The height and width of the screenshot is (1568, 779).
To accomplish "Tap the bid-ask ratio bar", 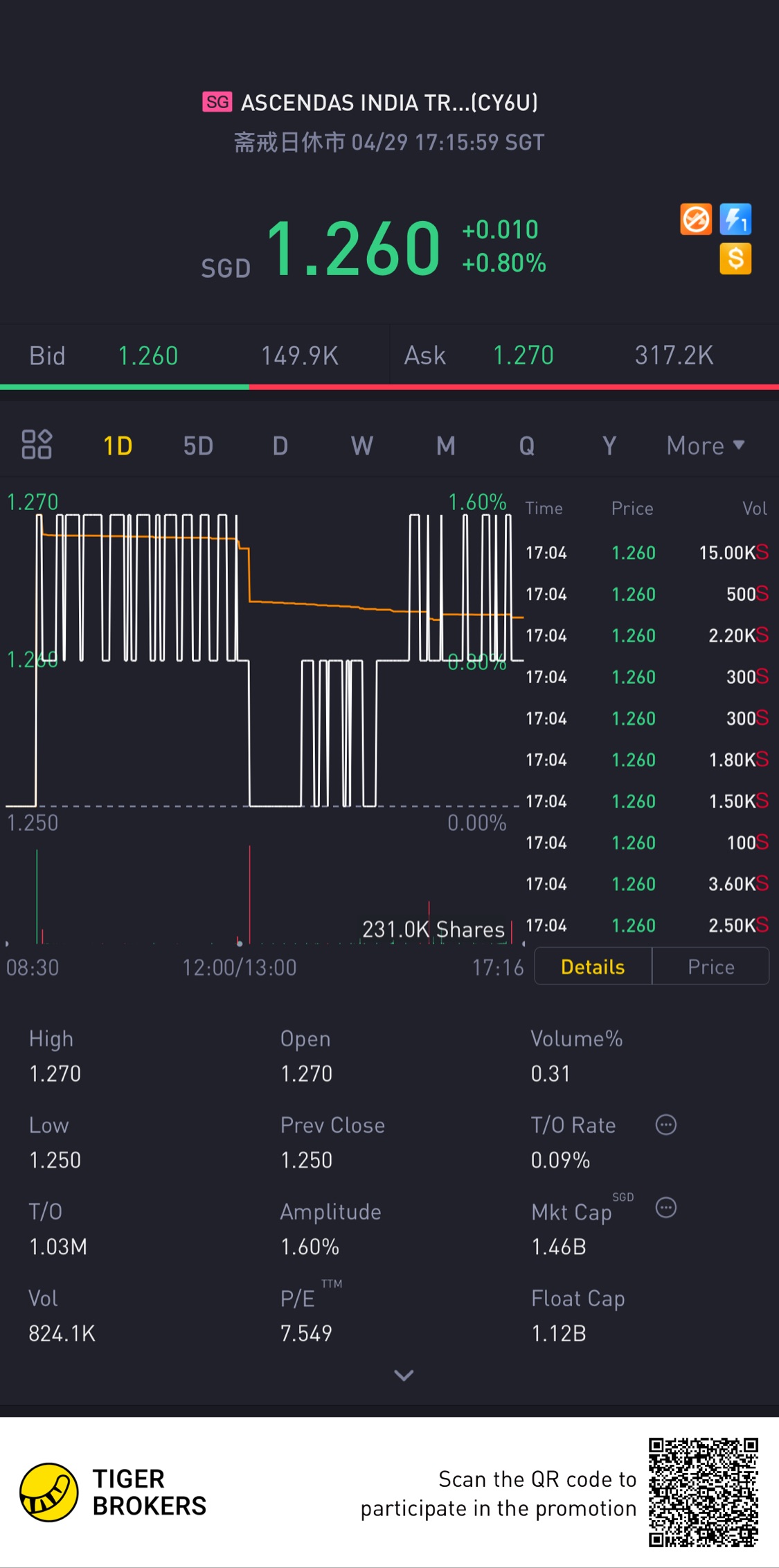I will [389, 387].
